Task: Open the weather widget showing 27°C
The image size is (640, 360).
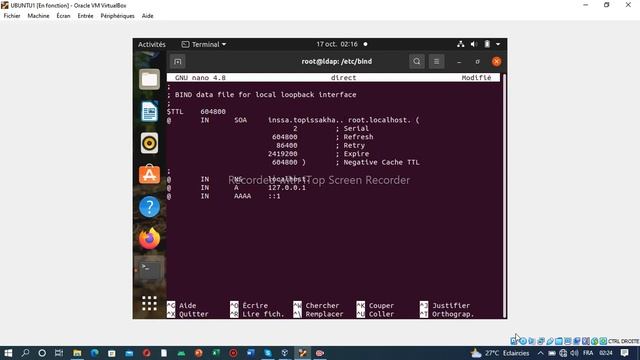Action: (x=500, y=353)
